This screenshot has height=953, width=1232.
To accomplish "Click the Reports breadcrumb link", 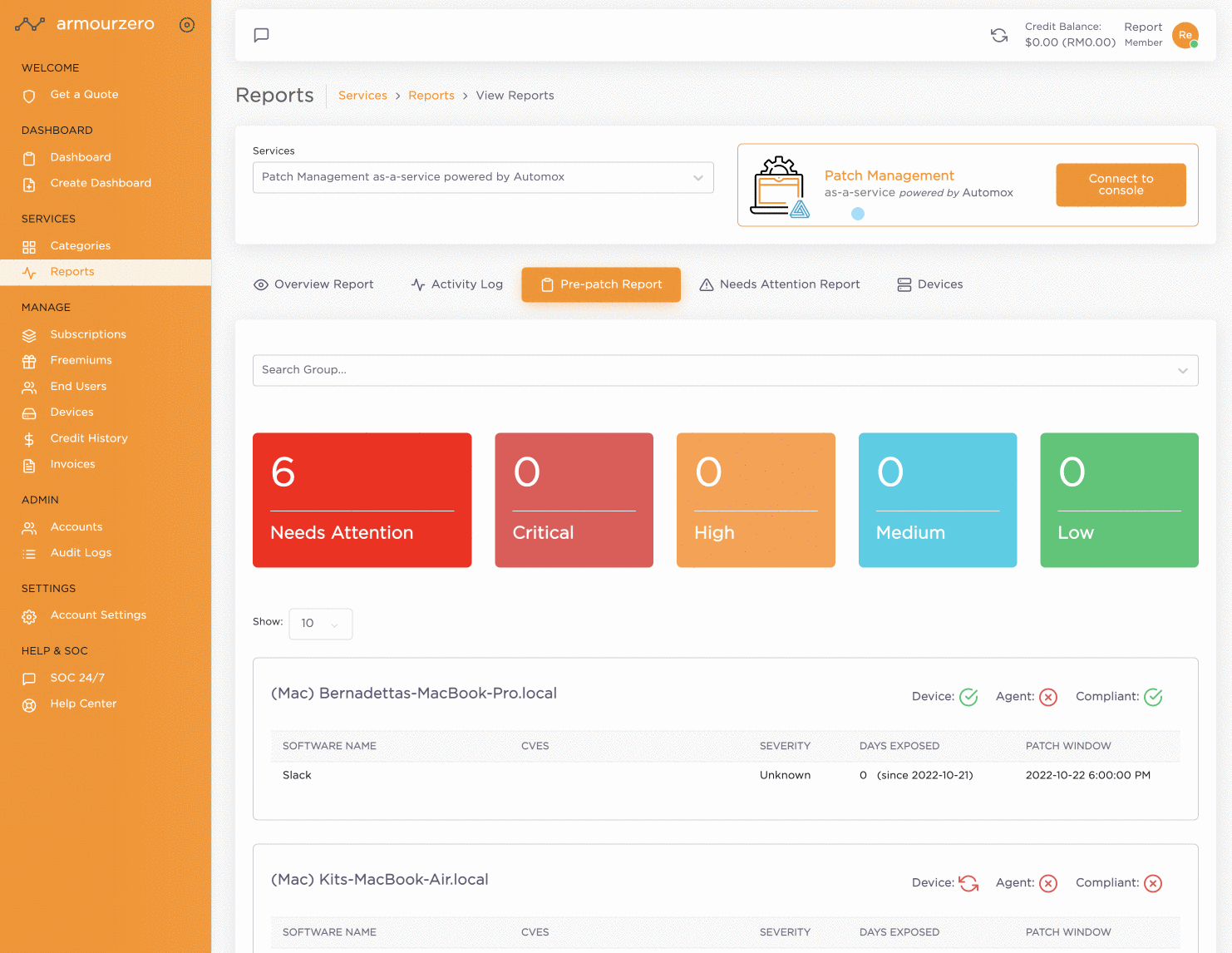I will [x=431, y=96].
